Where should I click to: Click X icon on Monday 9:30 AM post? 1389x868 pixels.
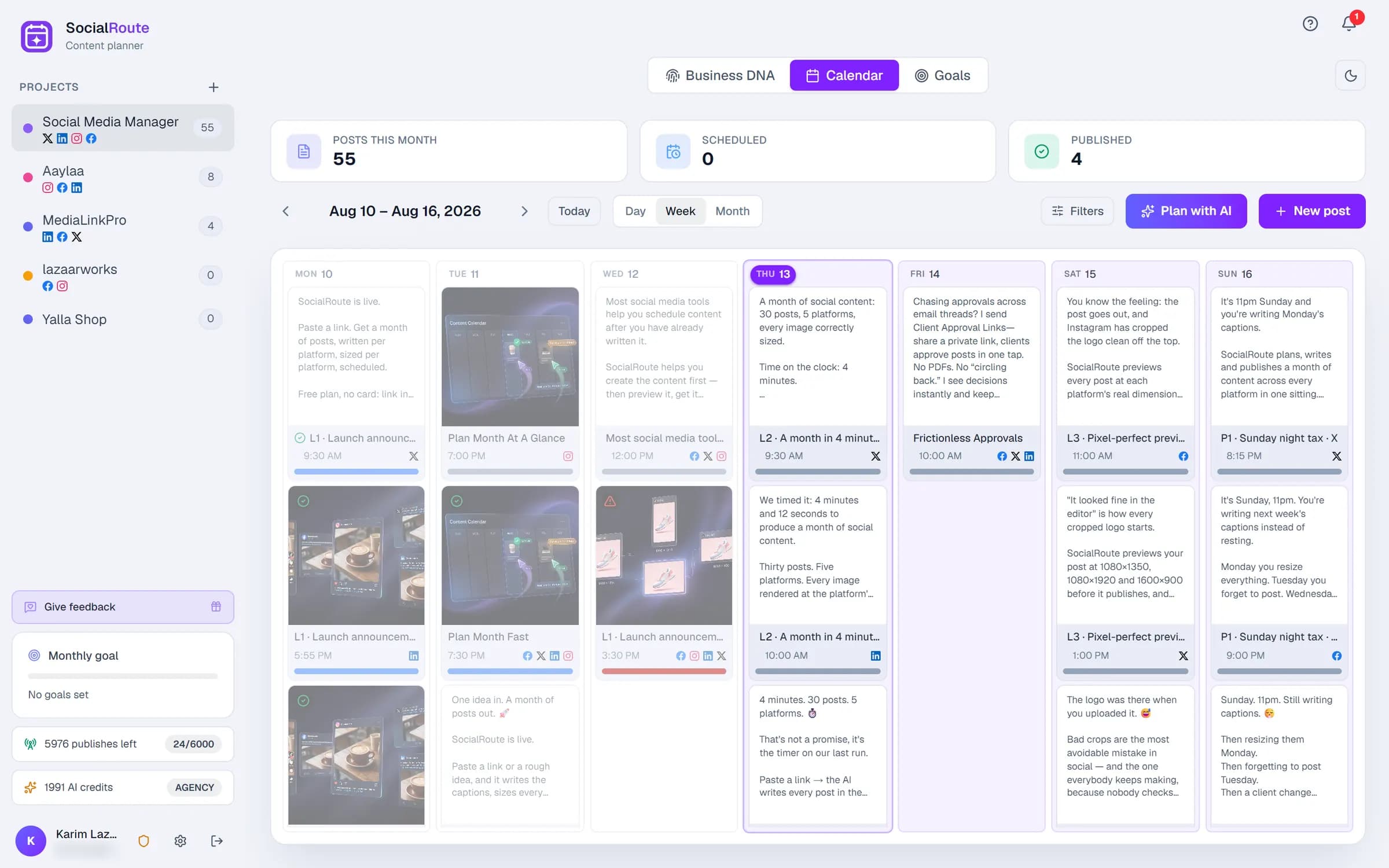[x=414, y=457]
